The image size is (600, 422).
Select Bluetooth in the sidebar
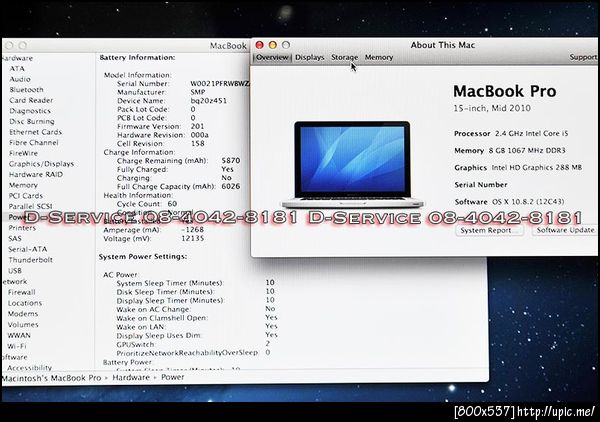(x=26, y=90)
